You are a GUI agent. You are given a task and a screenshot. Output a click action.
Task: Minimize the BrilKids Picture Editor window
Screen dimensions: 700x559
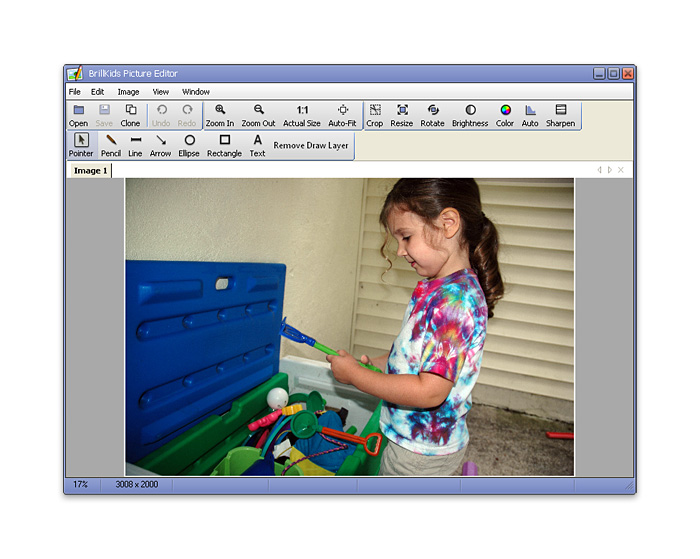[599, 74]
